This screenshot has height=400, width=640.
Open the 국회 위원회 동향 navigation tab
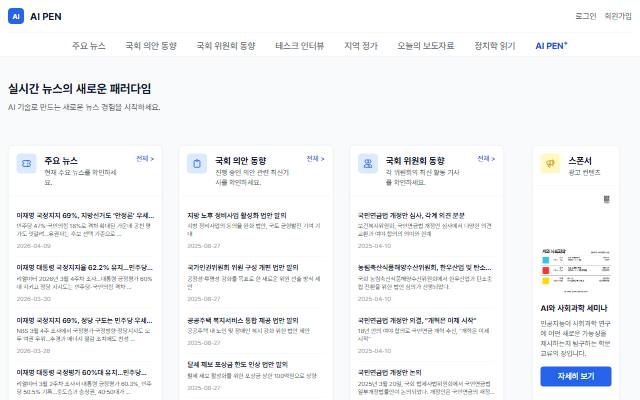(226, 46)
